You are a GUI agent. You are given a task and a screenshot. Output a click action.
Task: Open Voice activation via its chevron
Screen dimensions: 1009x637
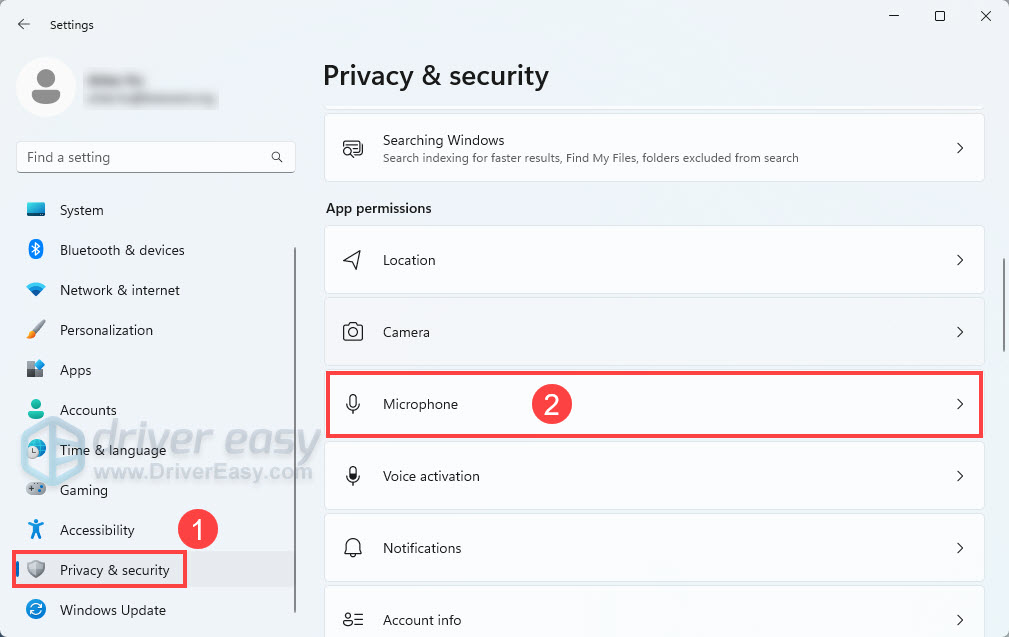[959, 476]
